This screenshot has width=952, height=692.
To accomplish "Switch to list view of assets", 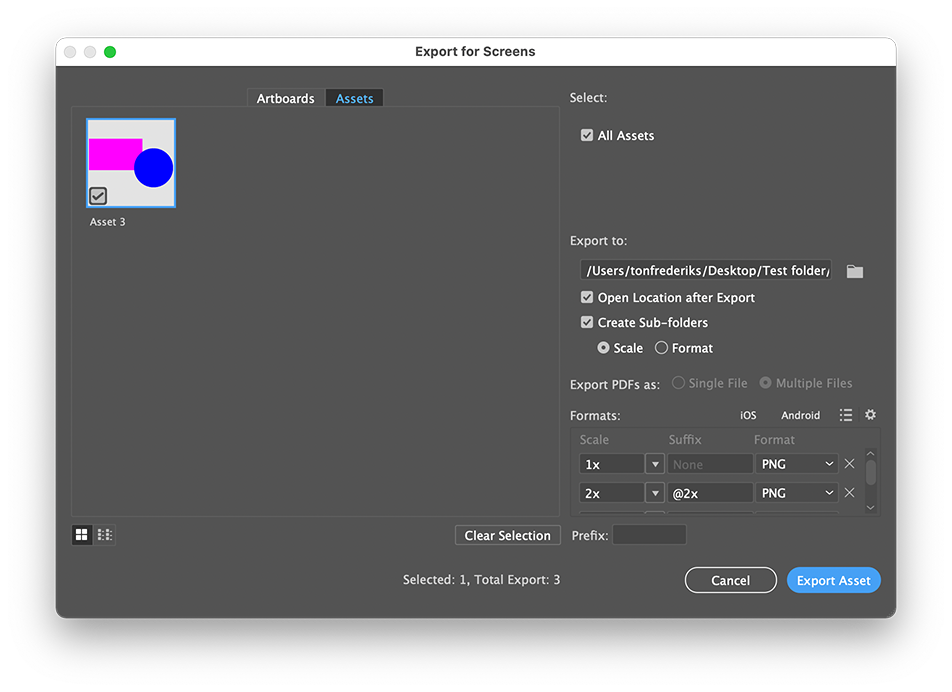I will coord(105,534).
